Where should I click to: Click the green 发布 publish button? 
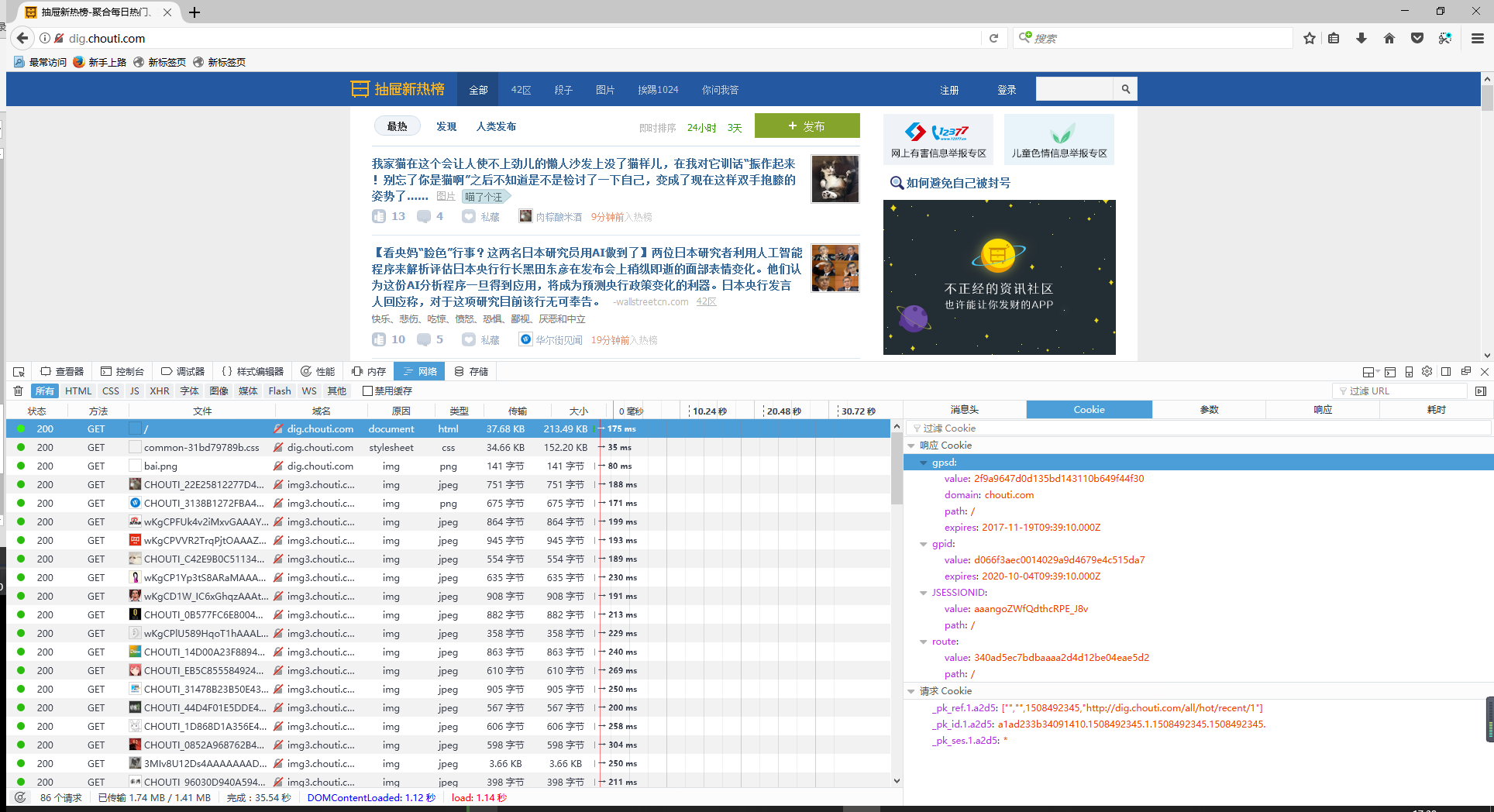807,126
